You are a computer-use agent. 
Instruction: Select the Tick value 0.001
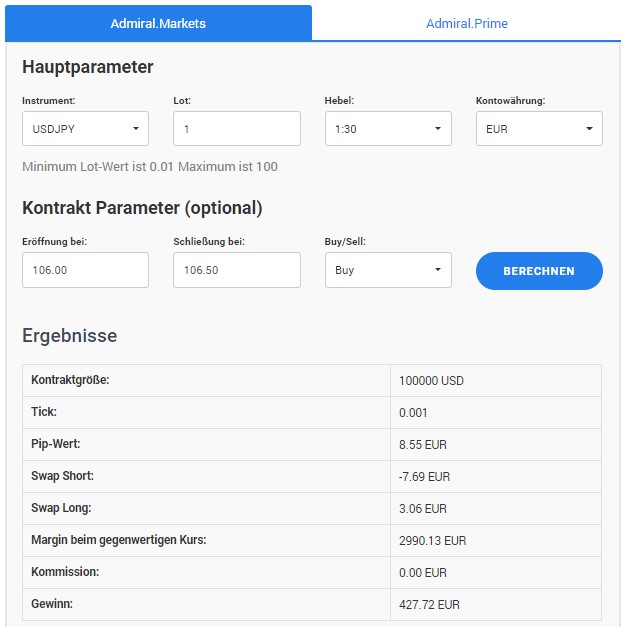pos(412,413)
